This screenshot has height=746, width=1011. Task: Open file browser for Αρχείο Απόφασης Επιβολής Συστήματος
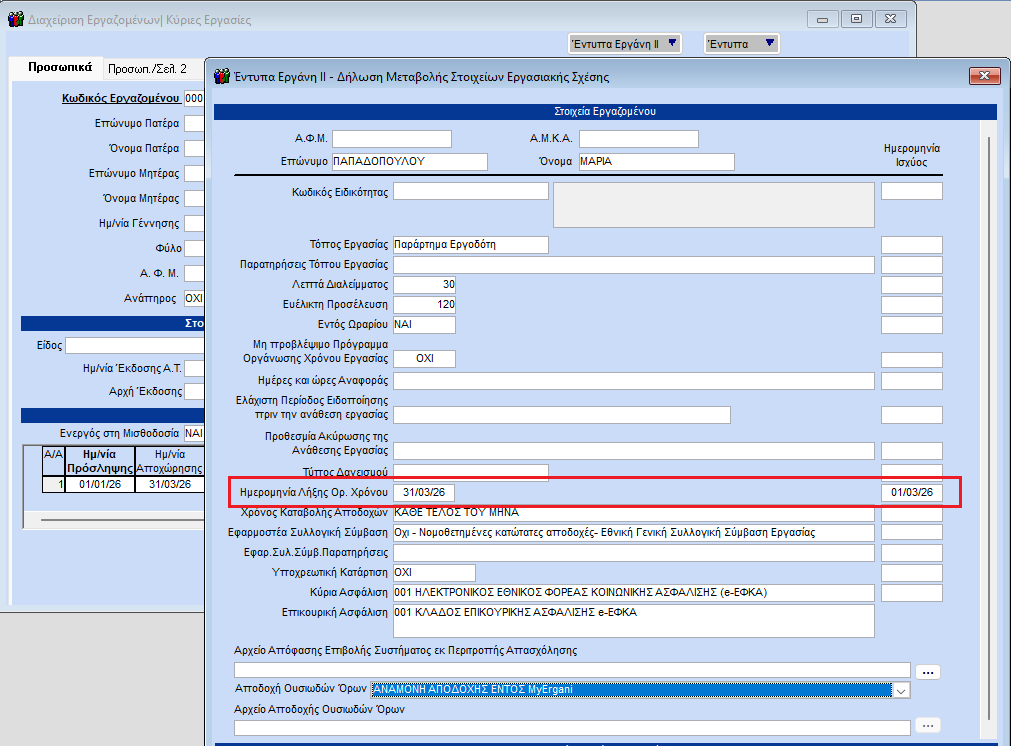click(x=928, y=671)
